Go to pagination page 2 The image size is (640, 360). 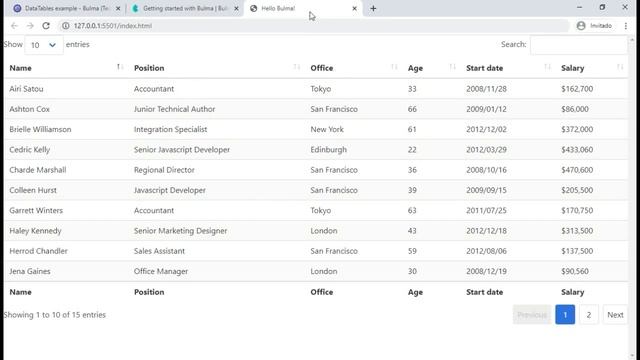point(589,315)
